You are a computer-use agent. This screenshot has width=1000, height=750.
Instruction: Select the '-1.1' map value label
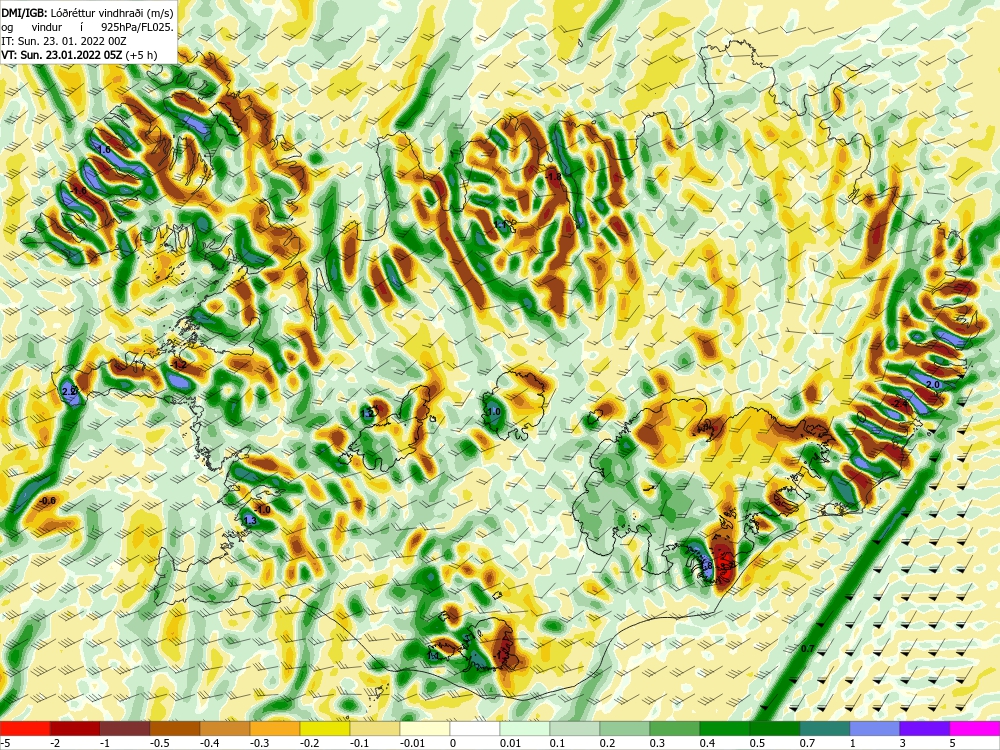point(501,224)
